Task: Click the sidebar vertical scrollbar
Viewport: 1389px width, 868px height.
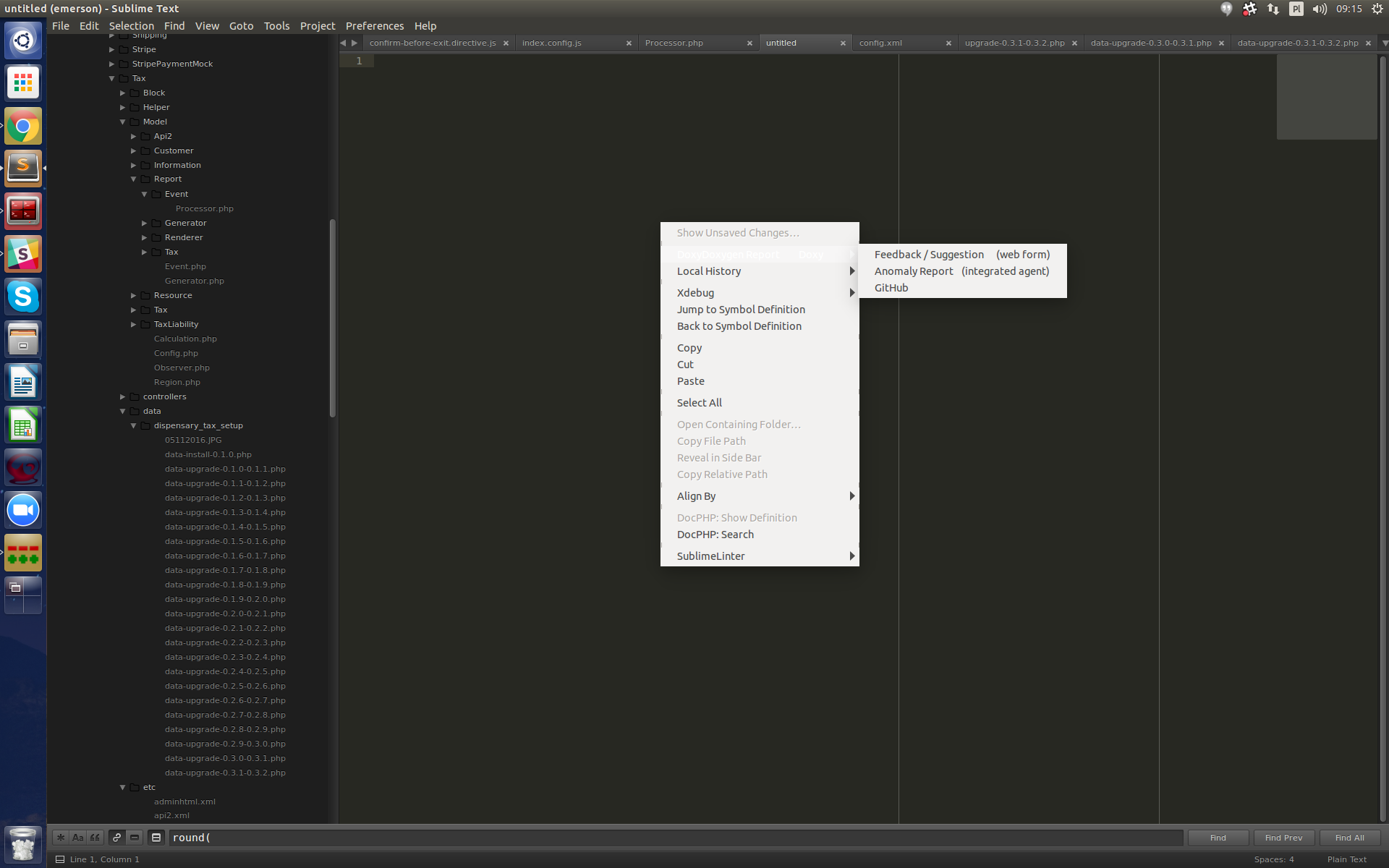Action: point(333,318)
